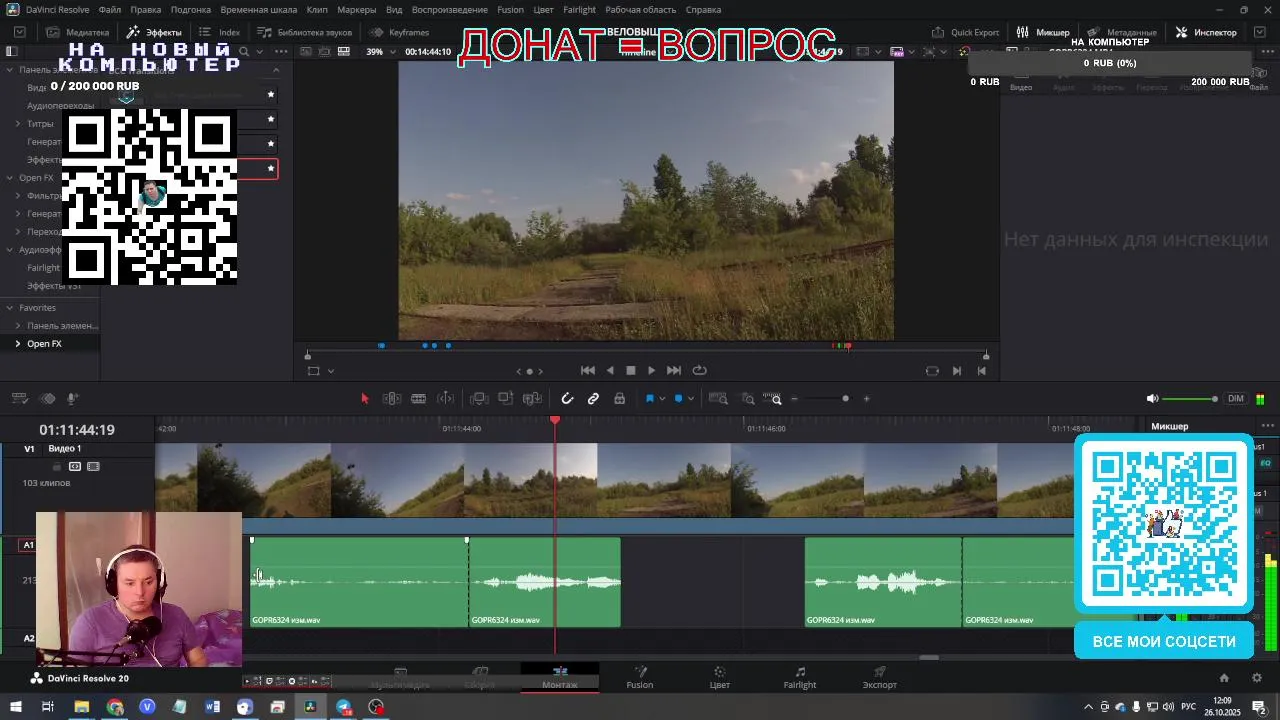Switch to the Цвет page
Screen dimensions: 1280x720
click(720, 677)
